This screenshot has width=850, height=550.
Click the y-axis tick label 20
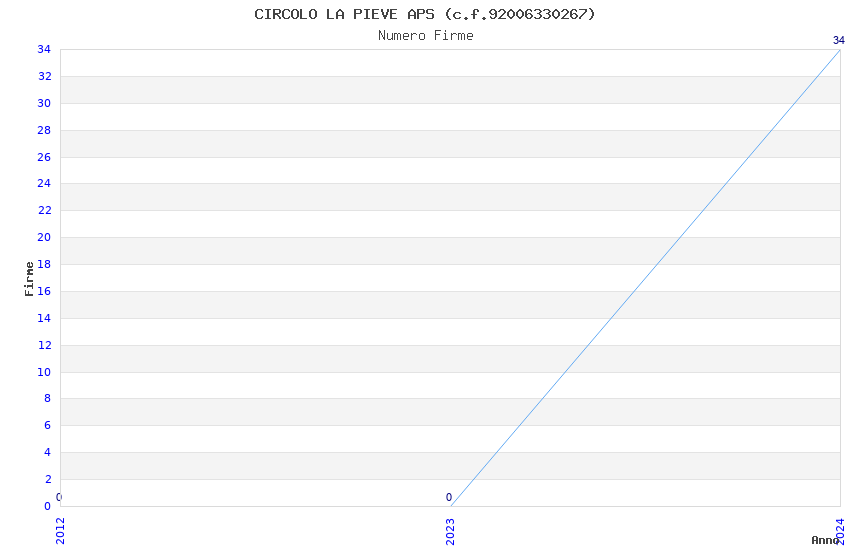pyautogui.click(x=44, y=237)
